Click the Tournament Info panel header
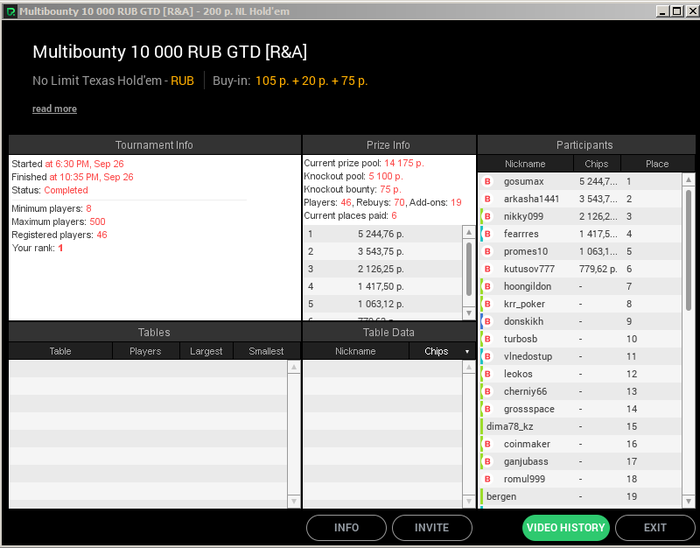700x548 pixels. [154, 145]
